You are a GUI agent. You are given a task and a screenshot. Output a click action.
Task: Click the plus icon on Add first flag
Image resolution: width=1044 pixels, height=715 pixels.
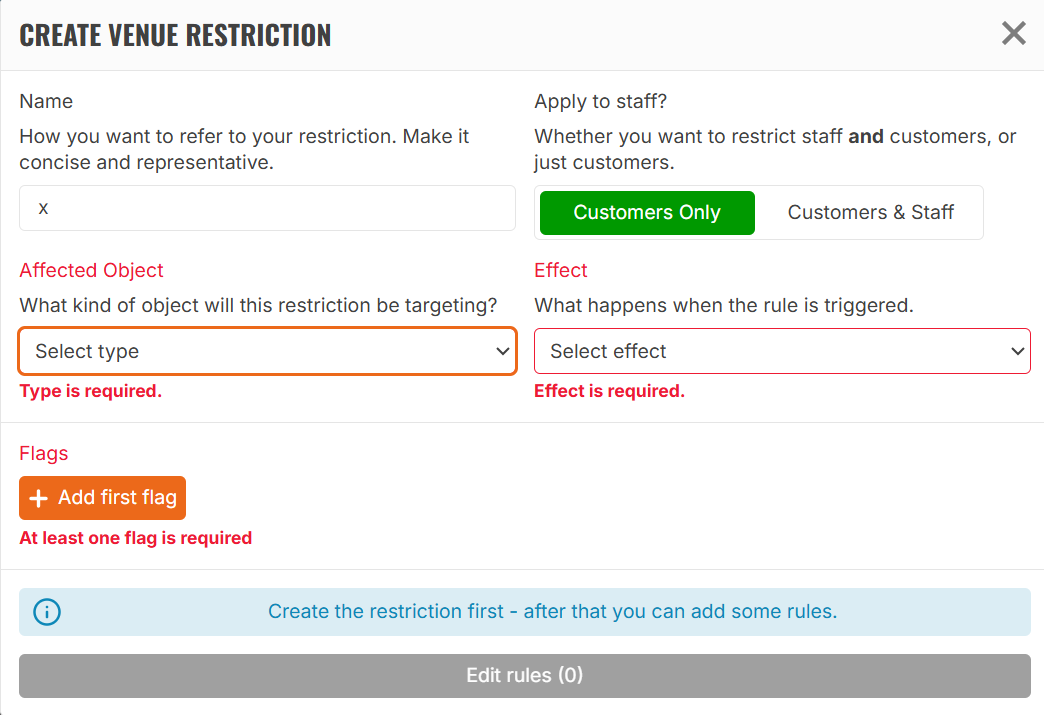click(x=39, y=498)
